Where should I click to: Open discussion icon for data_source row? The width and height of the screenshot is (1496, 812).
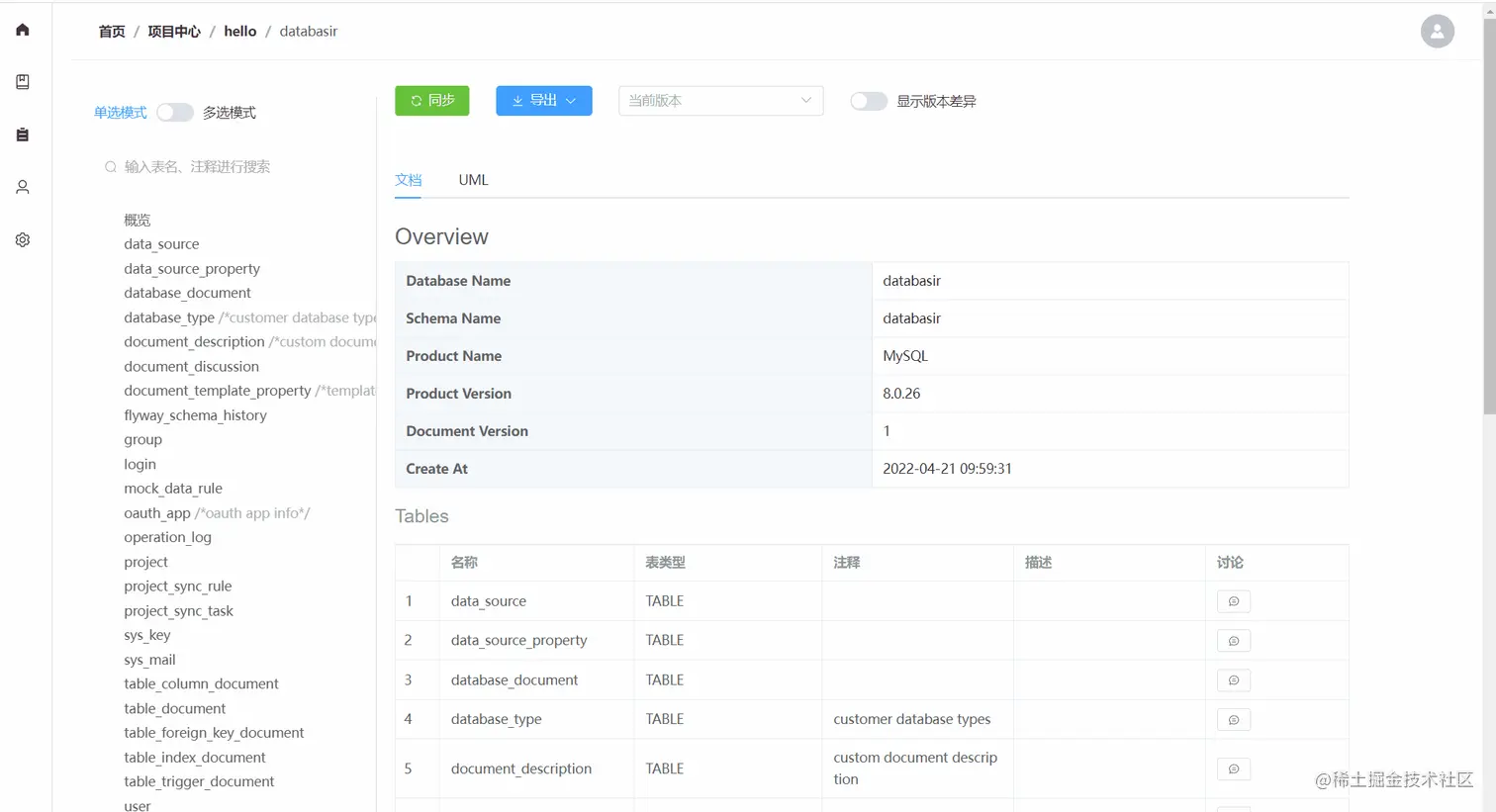(1233, 601)
